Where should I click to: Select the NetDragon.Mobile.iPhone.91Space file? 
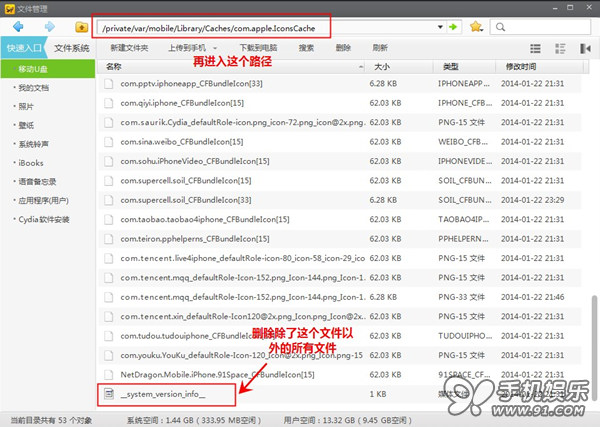(340, 375)
